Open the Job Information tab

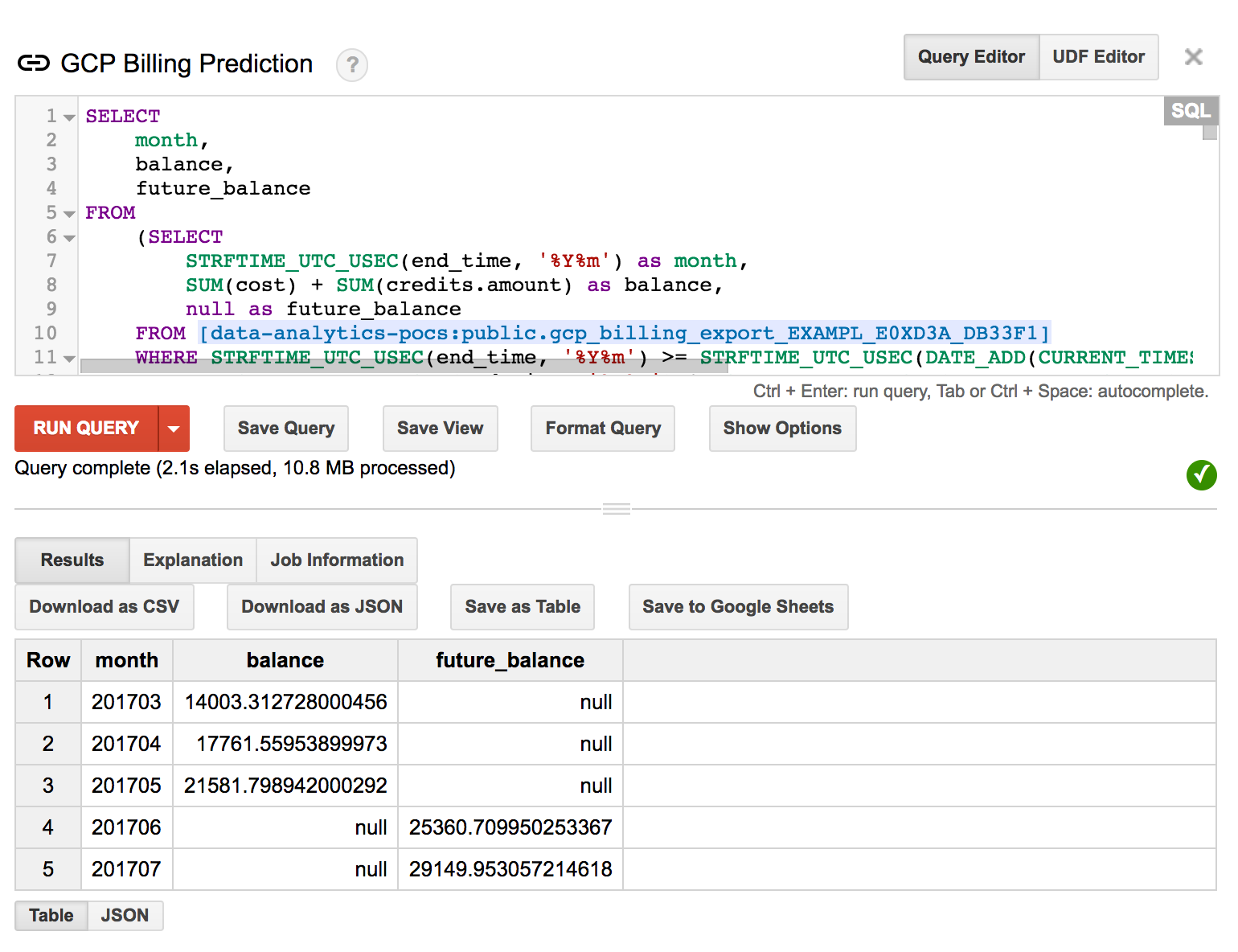[337, 560]
